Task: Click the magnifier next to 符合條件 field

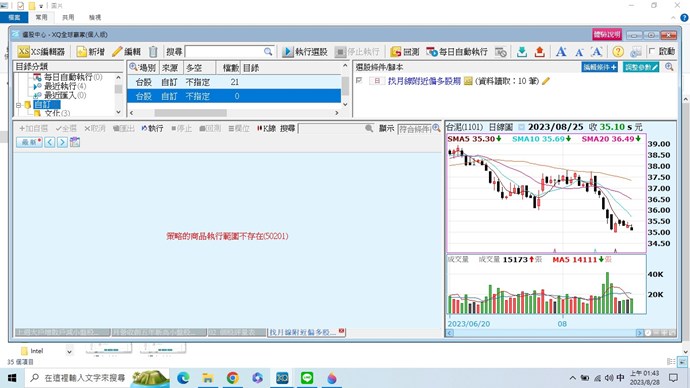Action: pyautogui.click(x=436, y=128)
